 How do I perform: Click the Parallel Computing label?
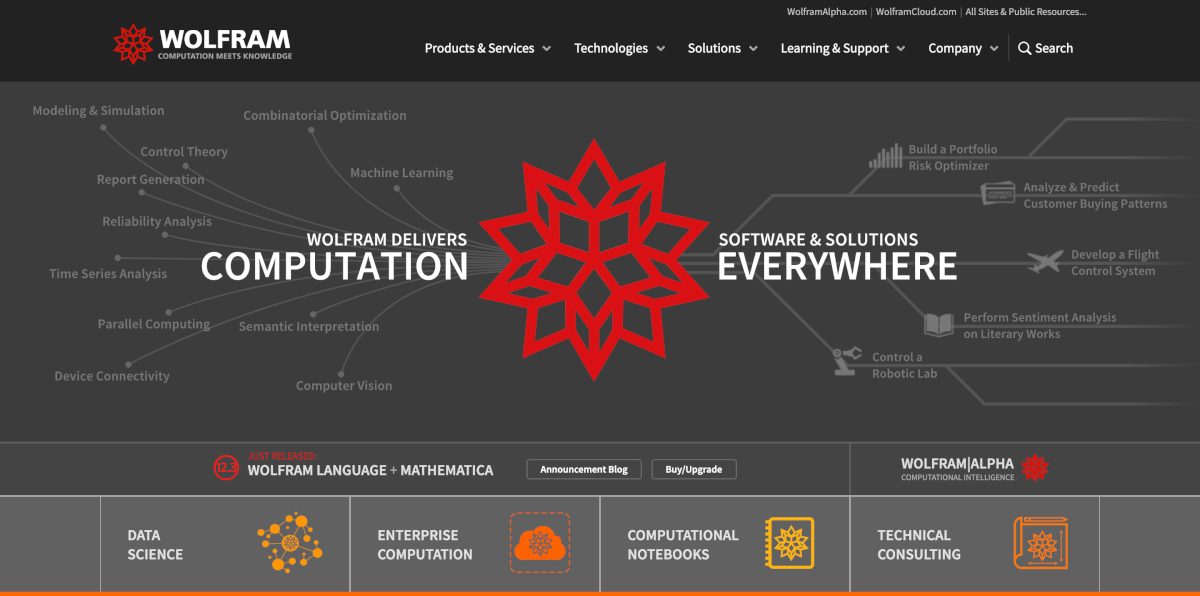pyautogui.click(x=154, y=324)
